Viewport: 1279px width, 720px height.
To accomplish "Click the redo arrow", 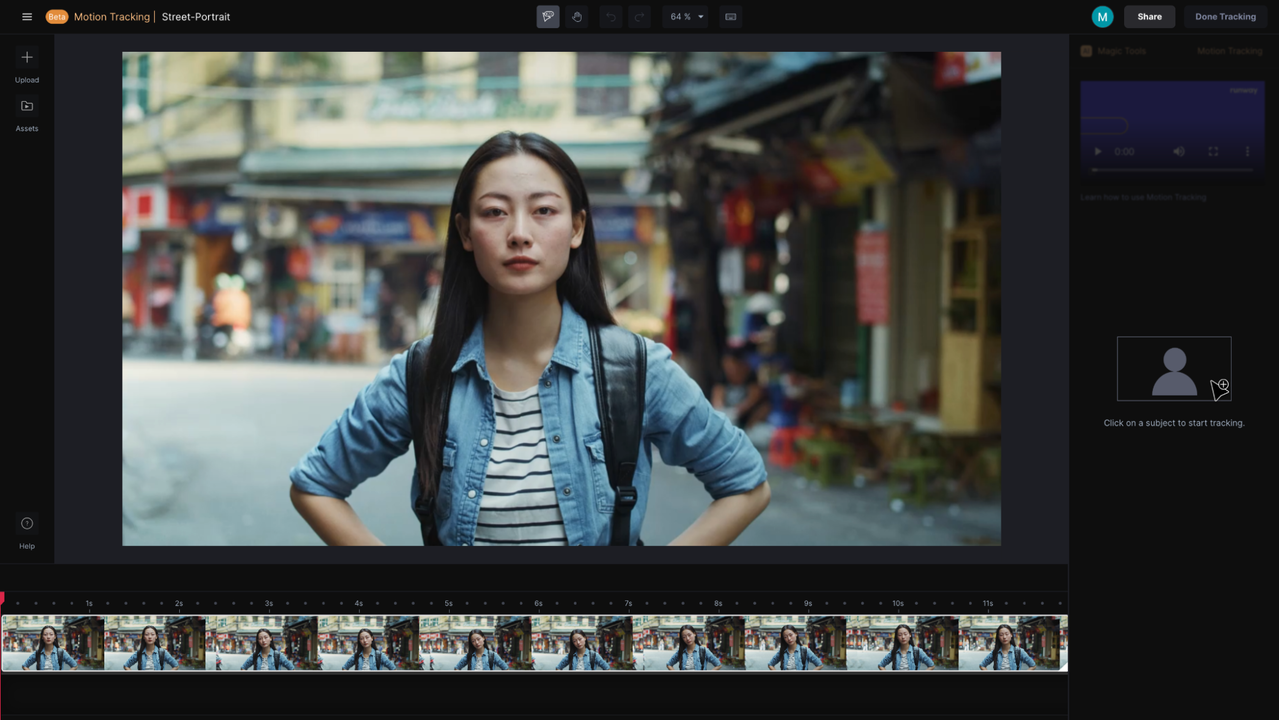I will pyautogui.click(x=639, y=17).
